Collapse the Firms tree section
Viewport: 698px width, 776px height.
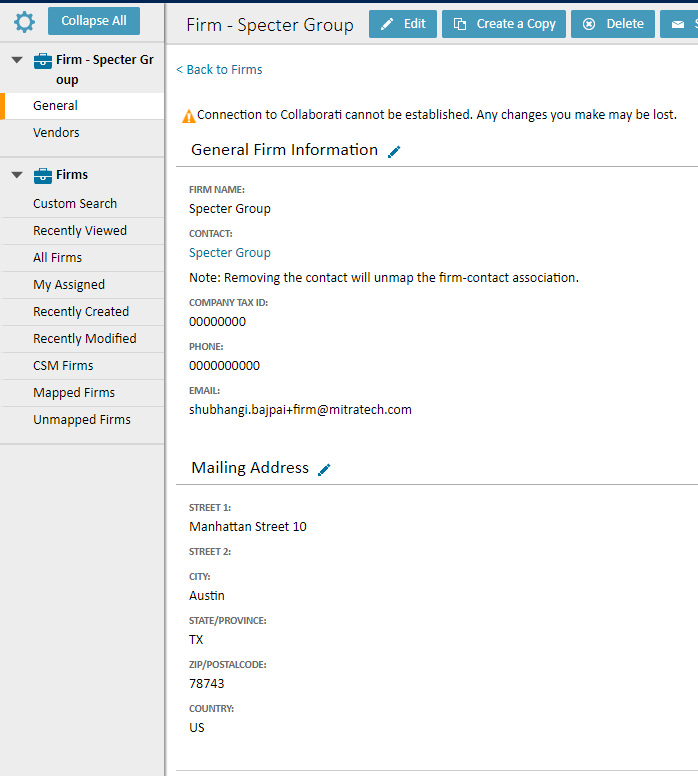(x=17, y=175)
